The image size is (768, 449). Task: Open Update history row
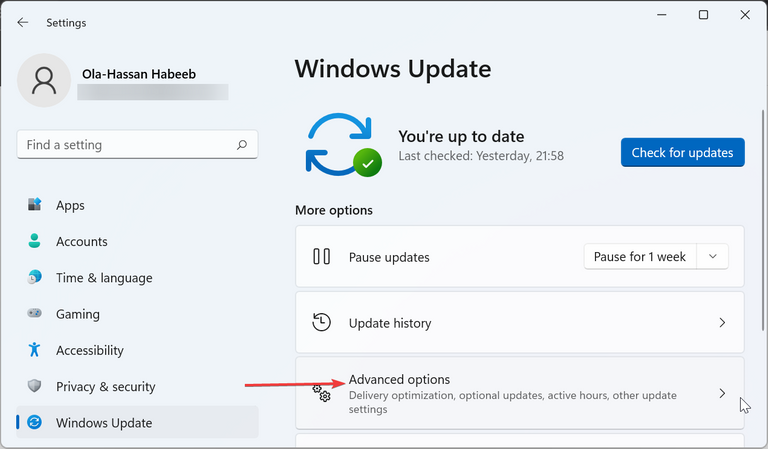520,323
